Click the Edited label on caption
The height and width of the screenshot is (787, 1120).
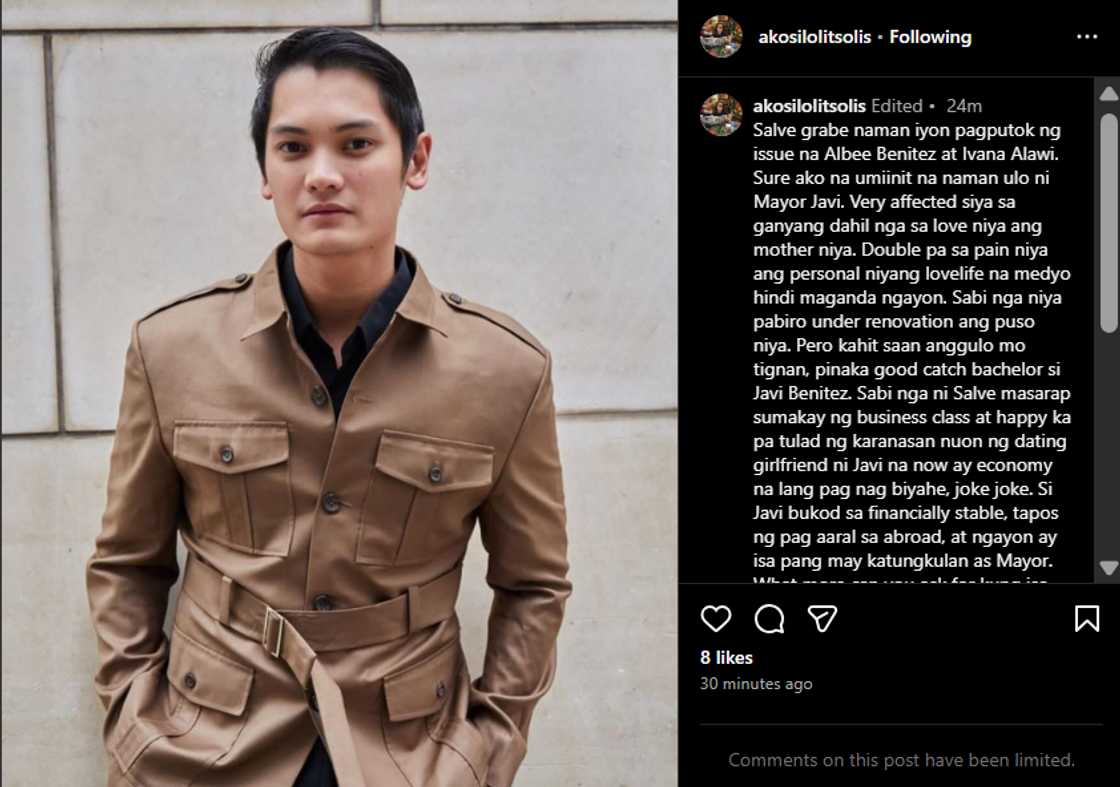point(896,106)
